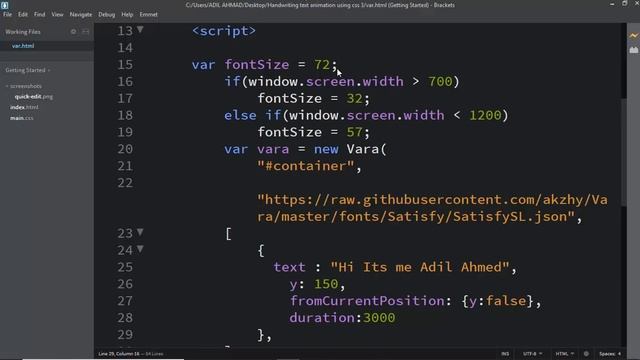Image resolution: width=640 pixels, height=360 pixels.
Task: Open the View menu
Action: point(57,14)
